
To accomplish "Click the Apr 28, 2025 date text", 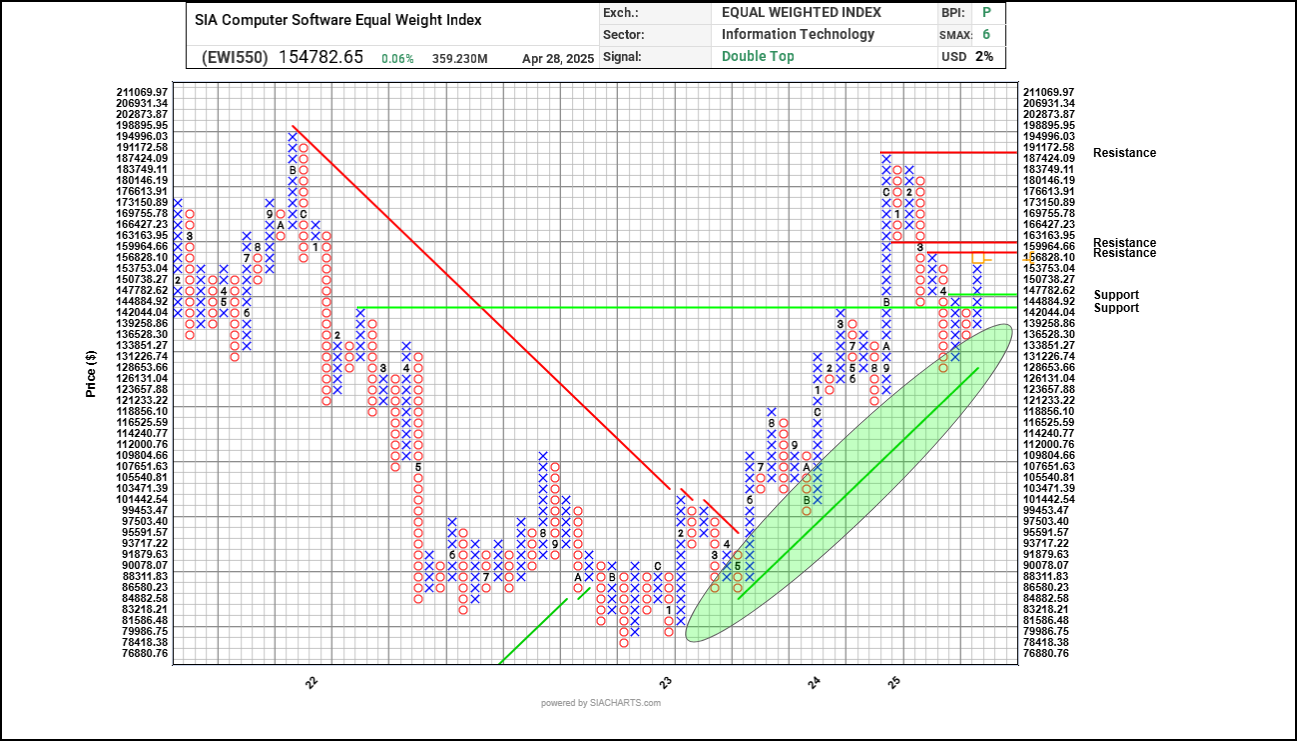I will point(558,59).
